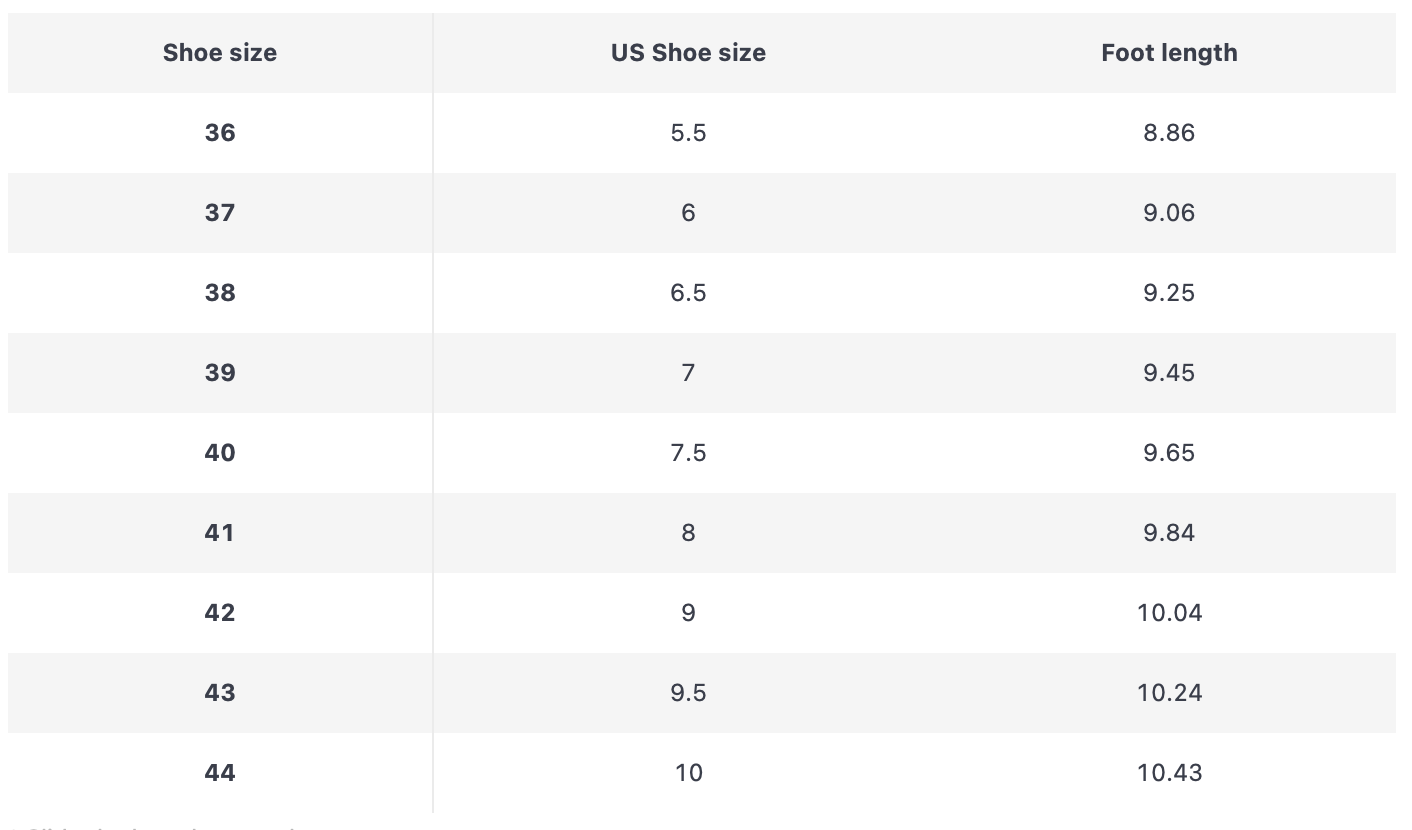The image size is (1412, 830).
Task: Click the "US Shoe size" column header
Action: click(688, 53)
